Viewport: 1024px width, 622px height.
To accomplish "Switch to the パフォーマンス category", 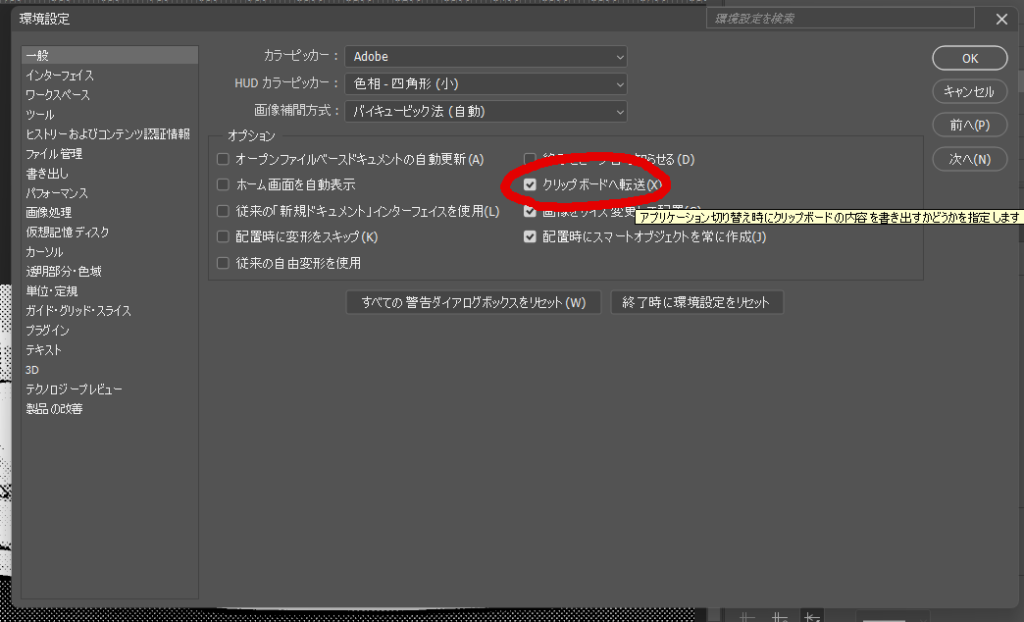I will point(57,193).
